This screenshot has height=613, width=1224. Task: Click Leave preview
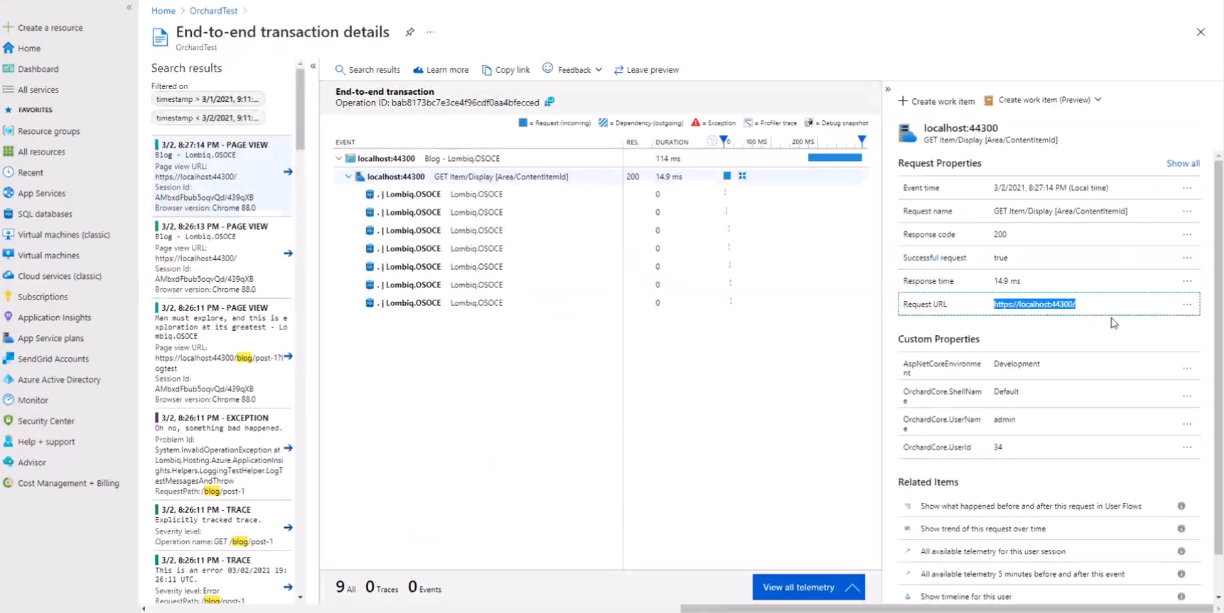(x=646, y=70)
